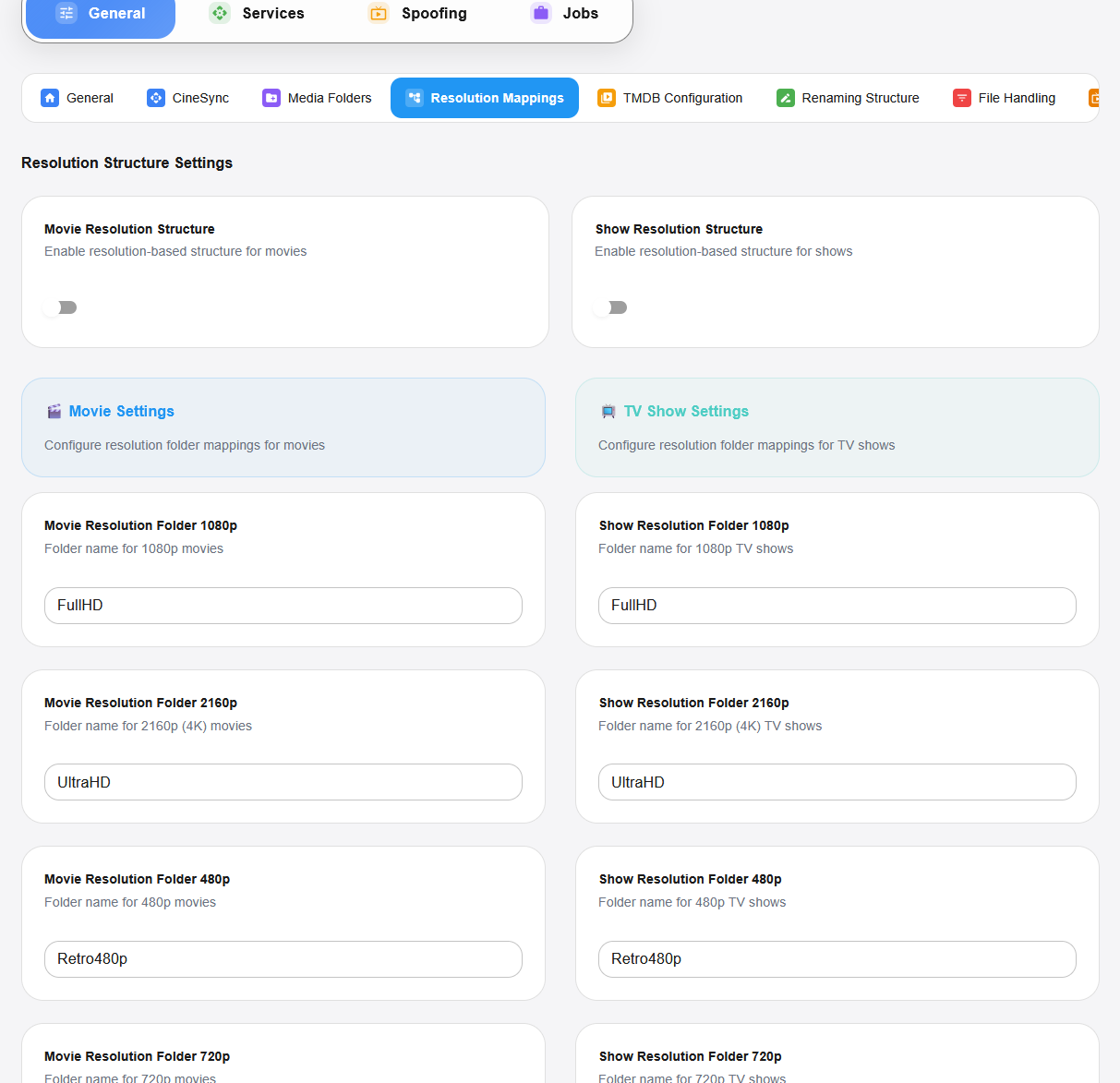Click the green Renaming Structure pencil icon
The image size is (1120, 1083).
(x=786, y=98)
